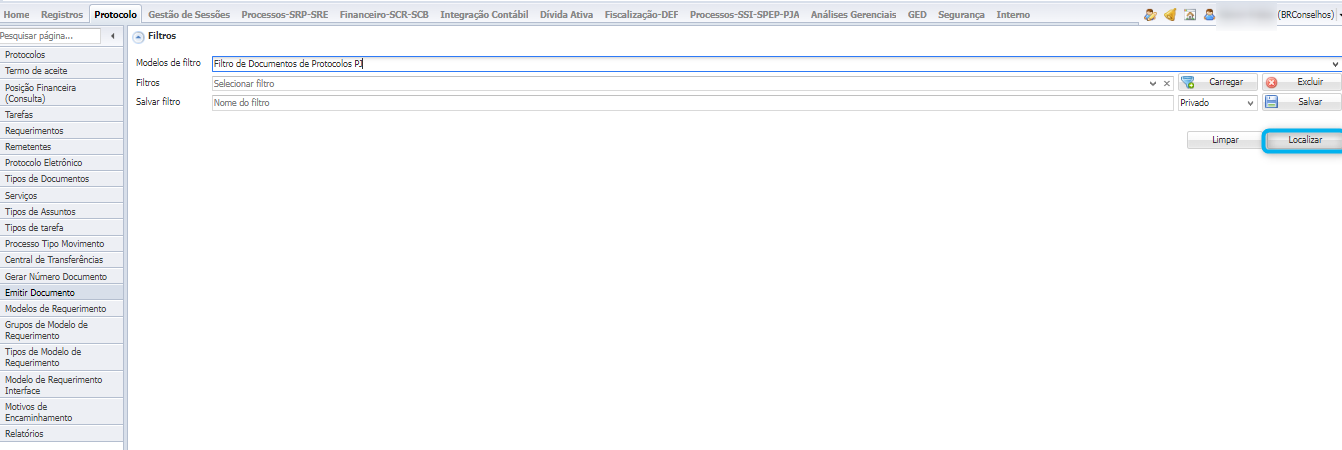Click the Excluir button
The height and width of the screenshot is (450, 1342).
point(1301,83)
